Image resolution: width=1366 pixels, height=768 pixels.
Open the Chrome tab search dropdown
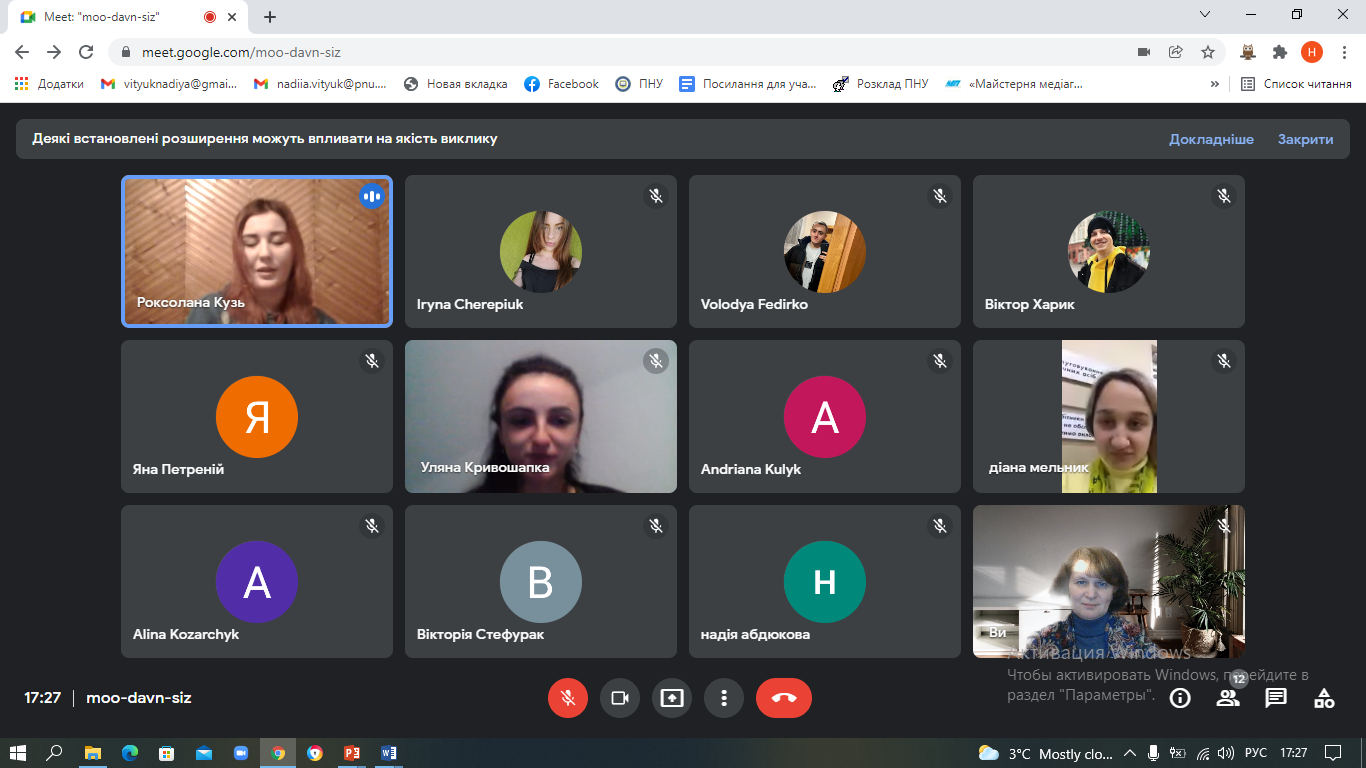point(1205,15)
